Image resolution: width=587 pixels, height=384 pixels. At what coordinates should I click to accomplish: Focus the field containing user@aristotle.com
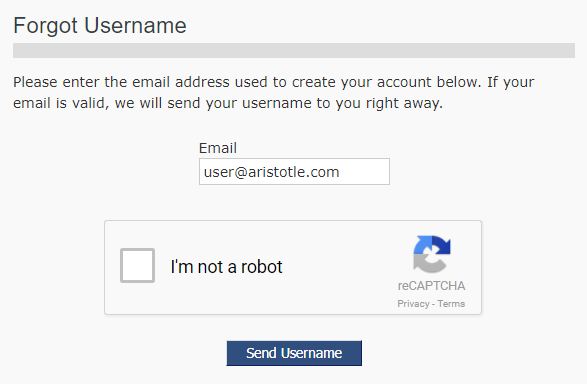pyautogui.click(x=294, y=172)
